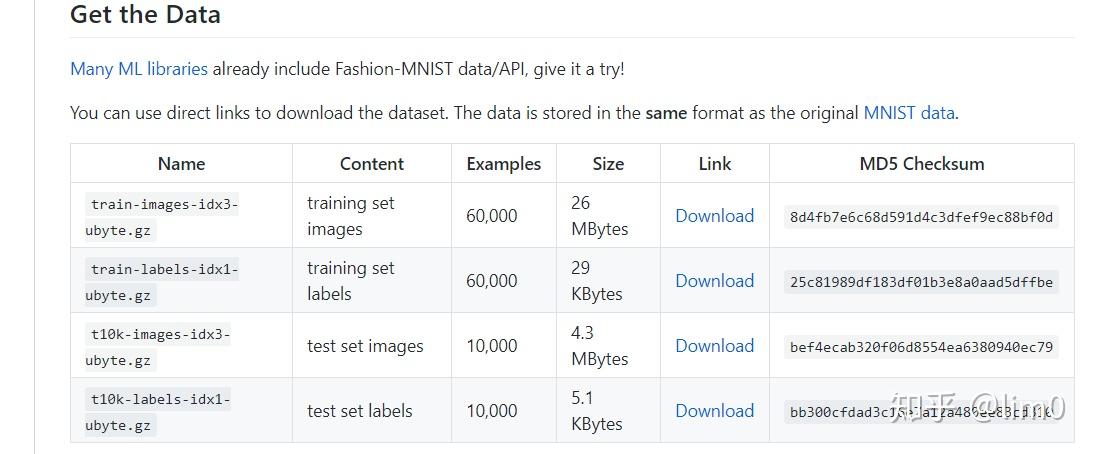Screen dimensions: 1094x454
Task: Download the training set images file
Action: (714, 216)
